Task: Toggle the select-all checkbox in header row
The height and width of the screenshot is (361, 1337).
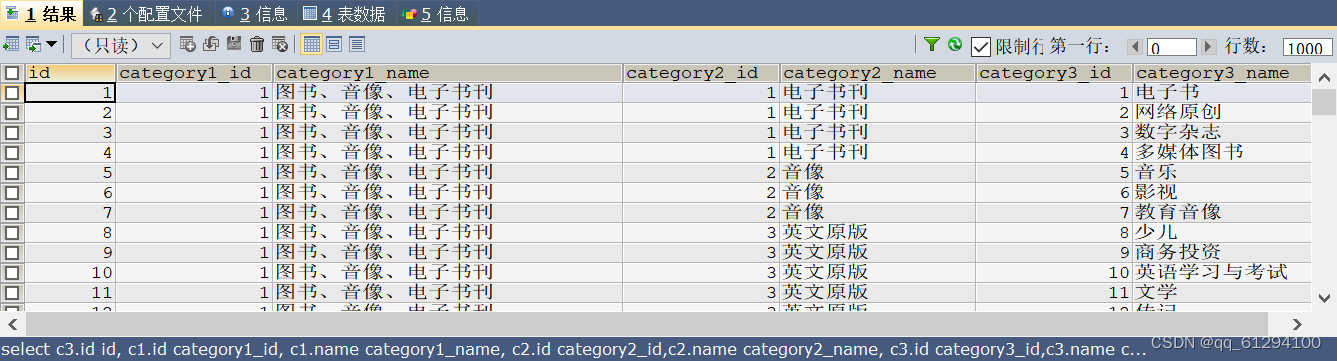Action: pyautogui.click(x=12, y=73)
